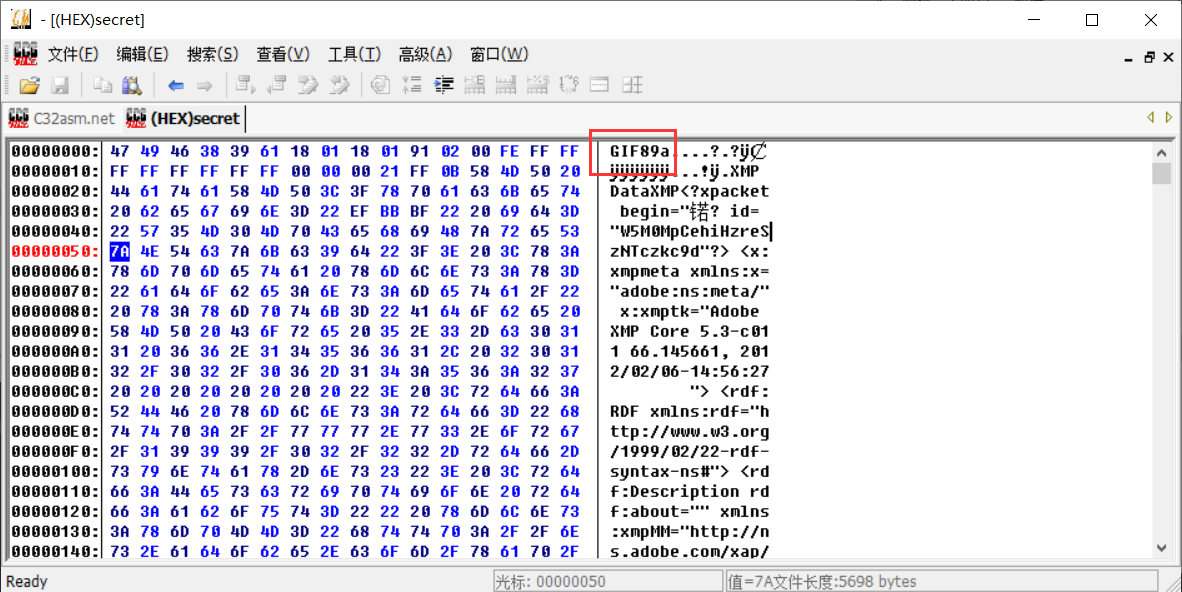Image resolution: width=1182 pixels, height=592 pixels.
Task: Click the toolbar icon showing numbers 1 and 6
Action: (x=568, y=84)
